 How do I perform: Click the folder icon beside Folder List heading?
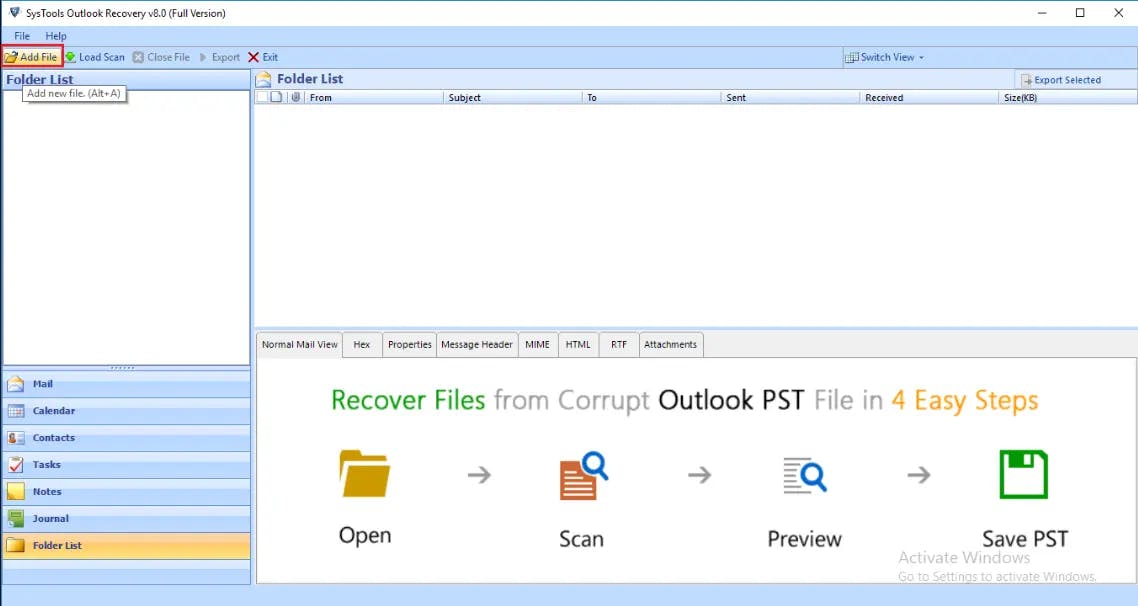263,79
